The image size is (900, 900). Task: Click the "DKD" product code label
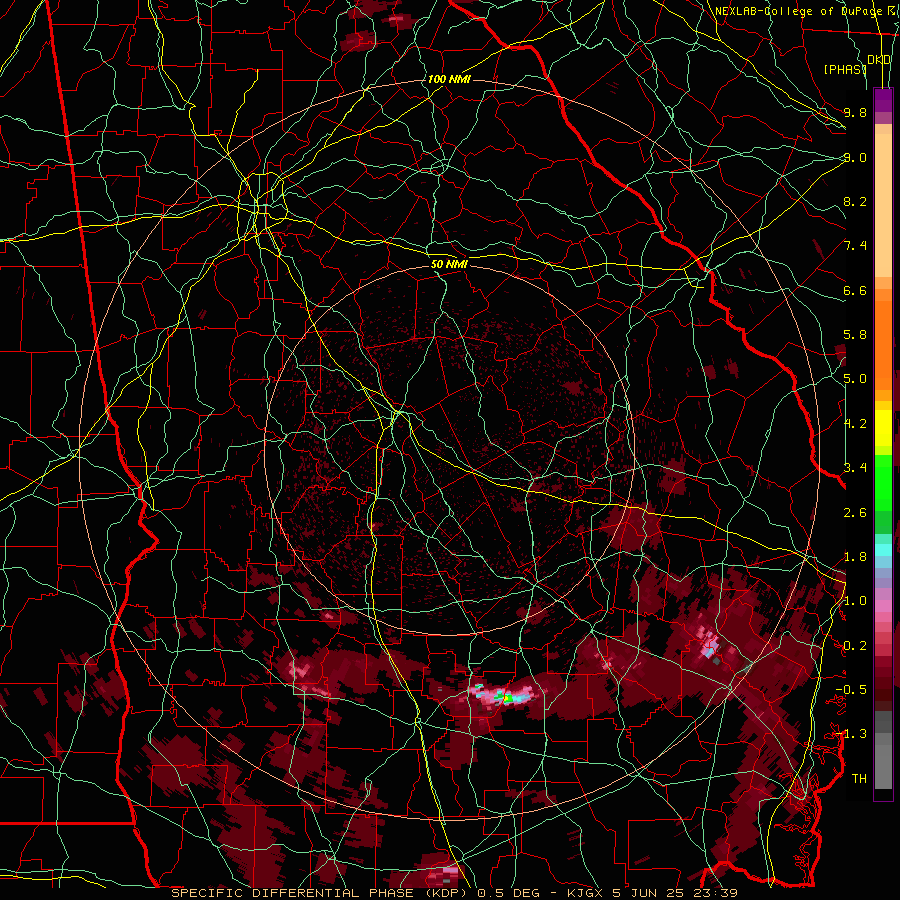click(x=879, y=60)
